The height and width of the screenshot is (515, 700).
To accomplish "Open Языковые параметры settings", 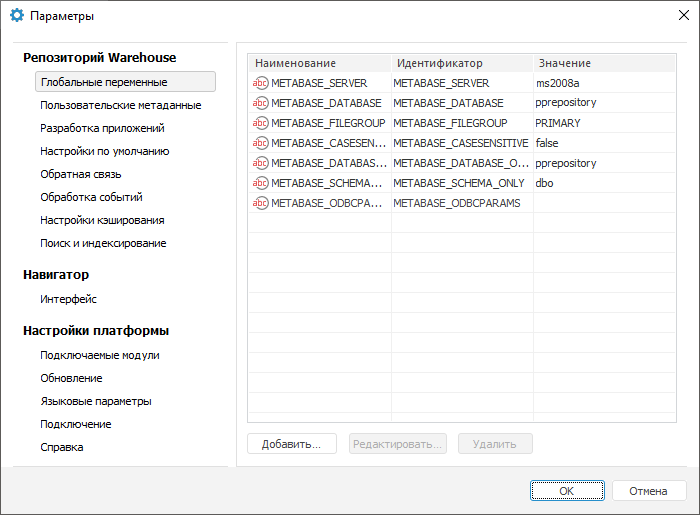I will [96, 401].
